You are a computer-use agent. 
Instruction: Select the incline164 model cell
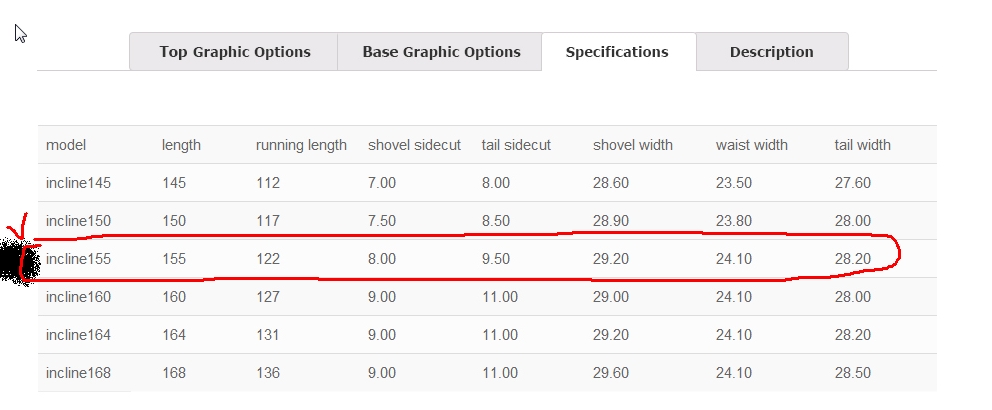click(78, 335)
